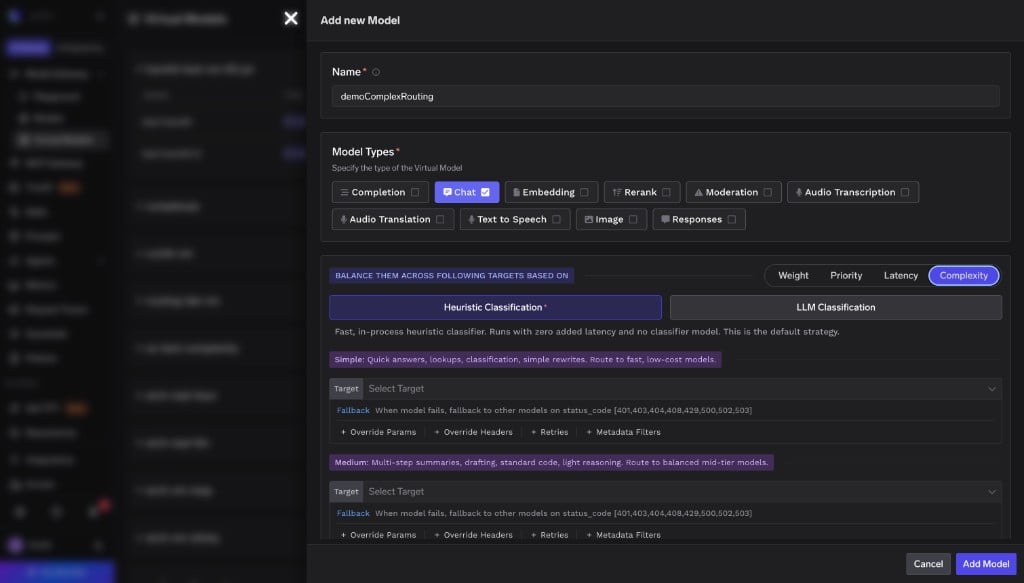This screenshot has width=1024, height=583.
Task: Uncheck the Chat model type checkbox
Action: (x=485, y=193)
